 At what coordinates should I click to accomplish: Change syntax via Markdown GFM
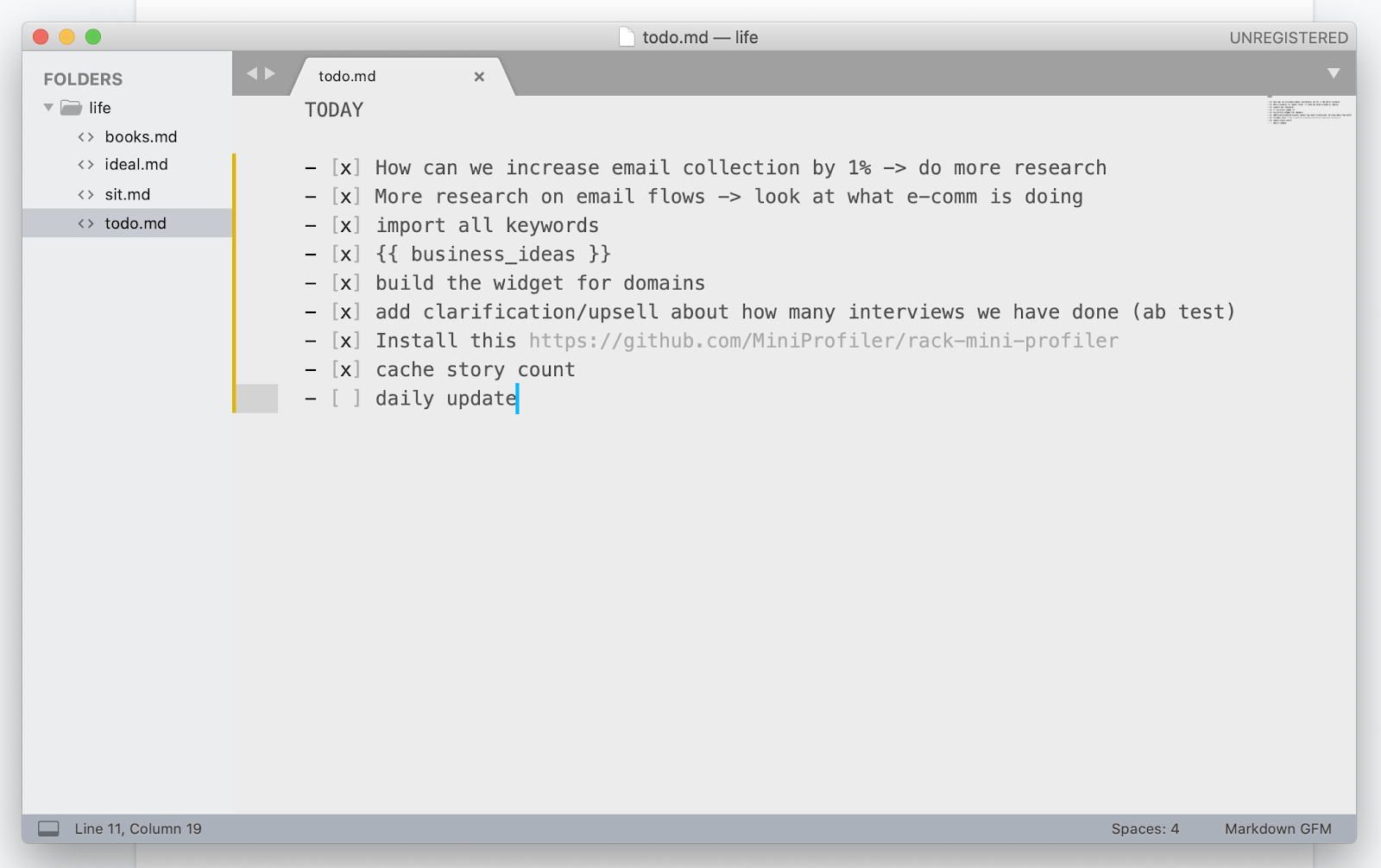[x=1278, y=828]
